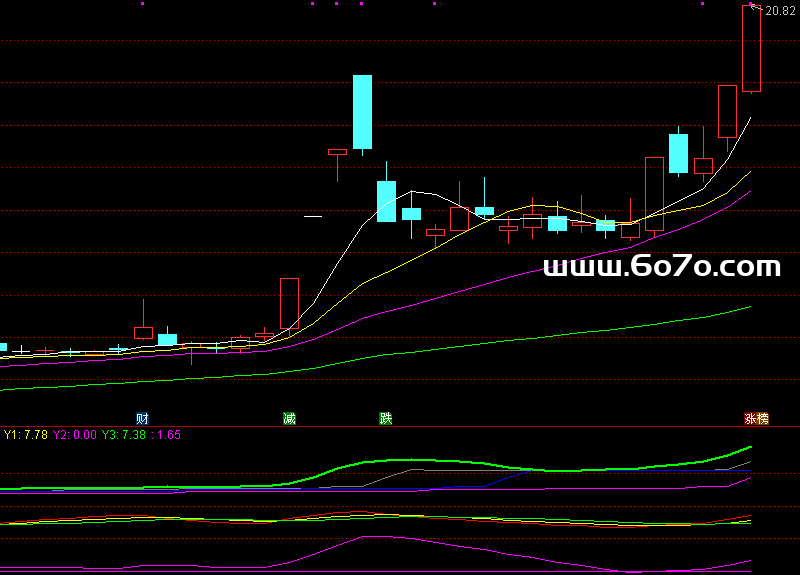This screenshot has height=575, width=800.
Task: Select the tallest red candlestick at far right
Action: point(751,49)
